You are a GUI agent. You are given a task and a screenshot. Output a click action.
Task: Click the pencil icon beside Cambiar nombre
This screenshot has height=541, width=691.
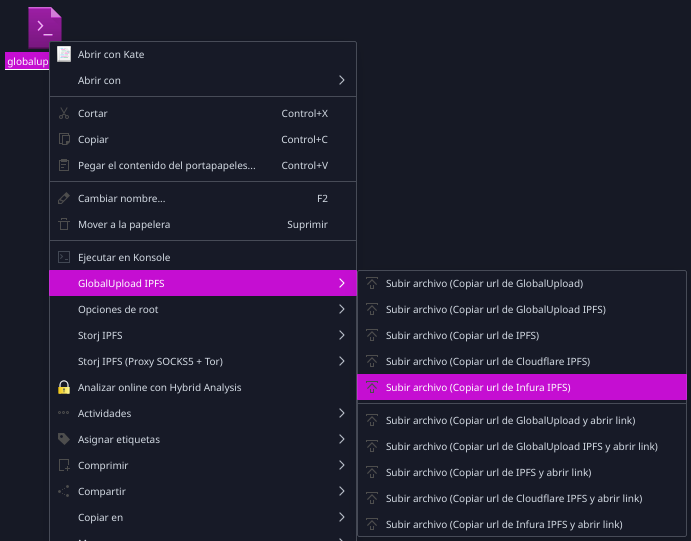pyautogui.click(x=64, y=198)
